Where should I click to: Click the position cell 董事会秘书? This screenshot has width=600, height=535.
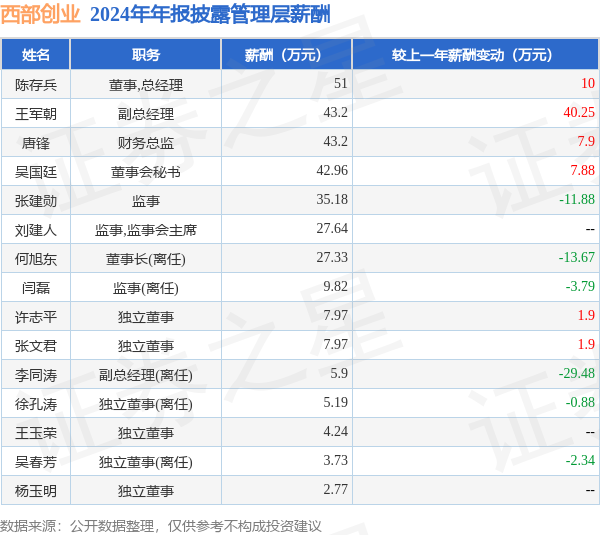(x=146, y=172)
